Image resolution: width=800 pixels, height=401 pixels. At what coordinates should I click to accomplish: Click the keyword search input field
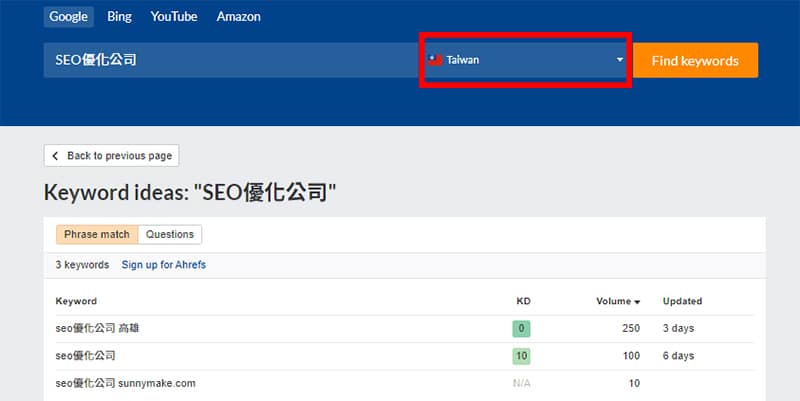pos(230,60)
